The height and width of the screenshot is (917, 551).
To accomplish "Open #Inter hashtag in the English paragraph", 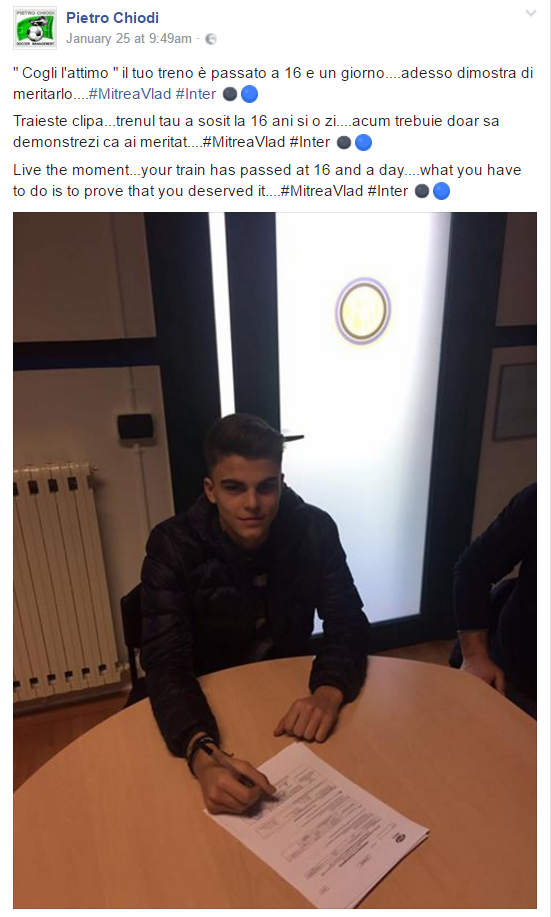I will [x=388, y=191].
